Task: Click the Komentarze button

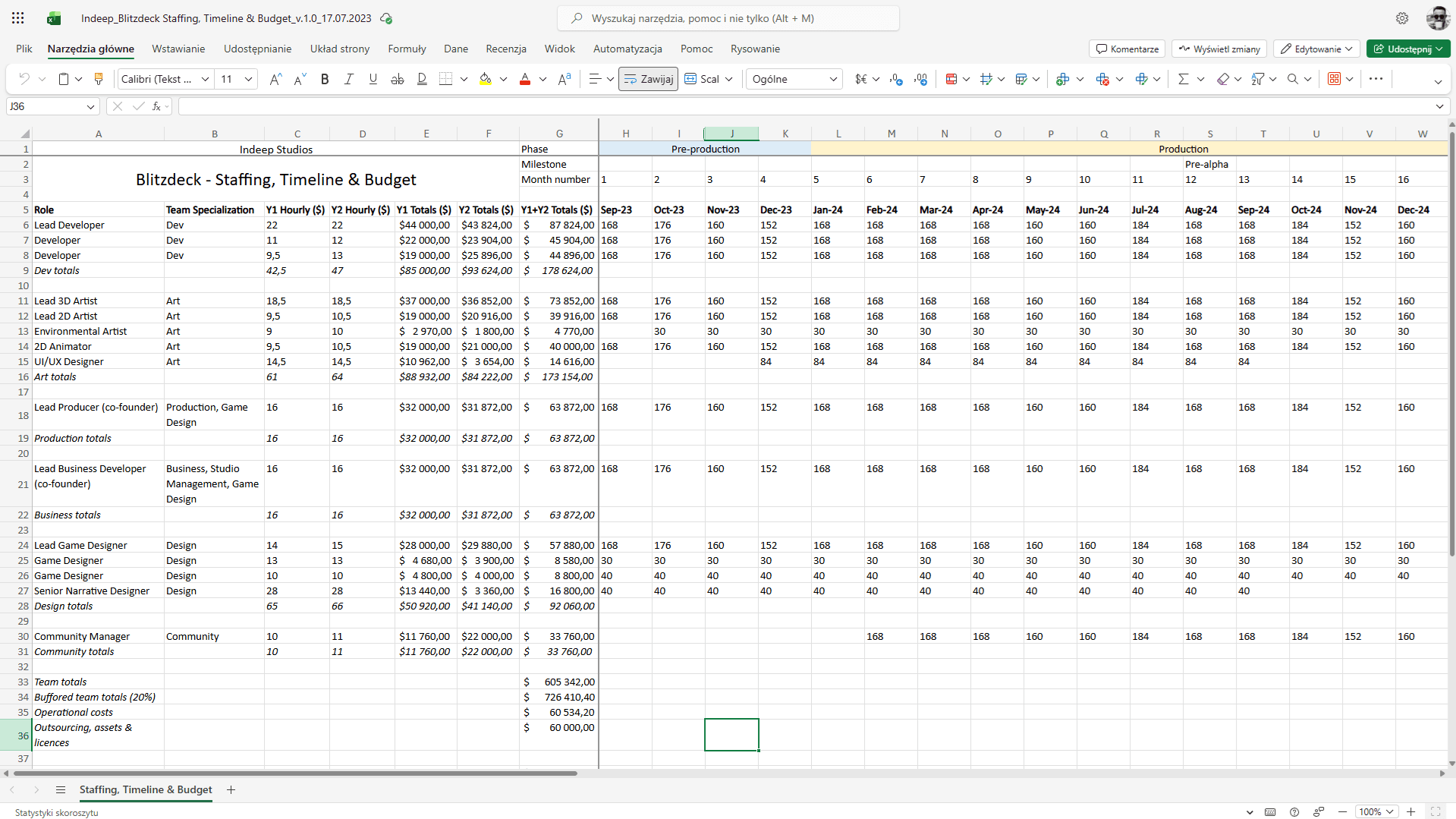Action: pyautogui.click(x=1127, y=49)
